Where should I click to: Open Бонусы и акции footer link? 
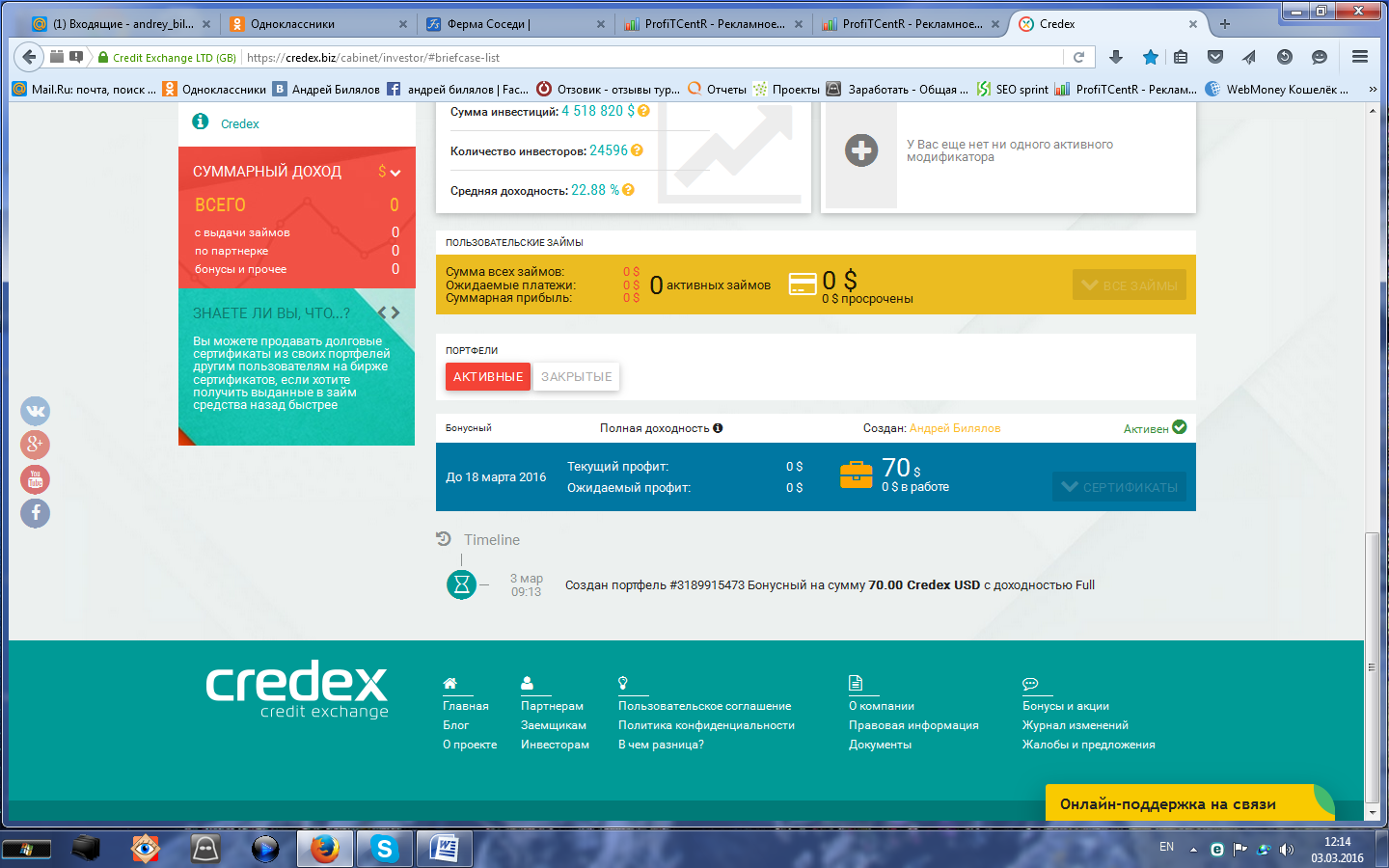(1066, 706)
